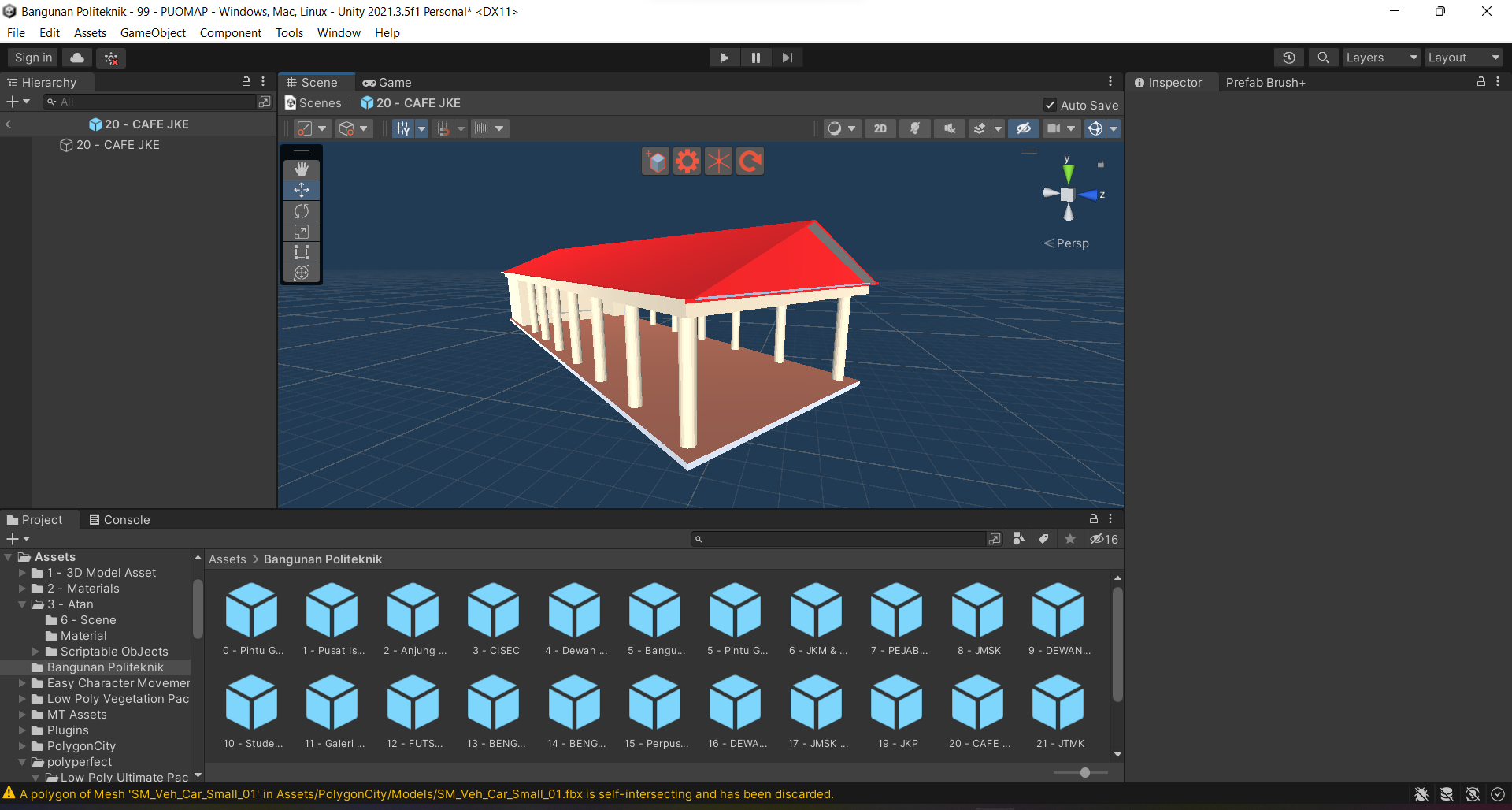The height and width of the screenshot is (810, 1512).
Task: Click the toolbar search icon
Action: coord(1323,58)
